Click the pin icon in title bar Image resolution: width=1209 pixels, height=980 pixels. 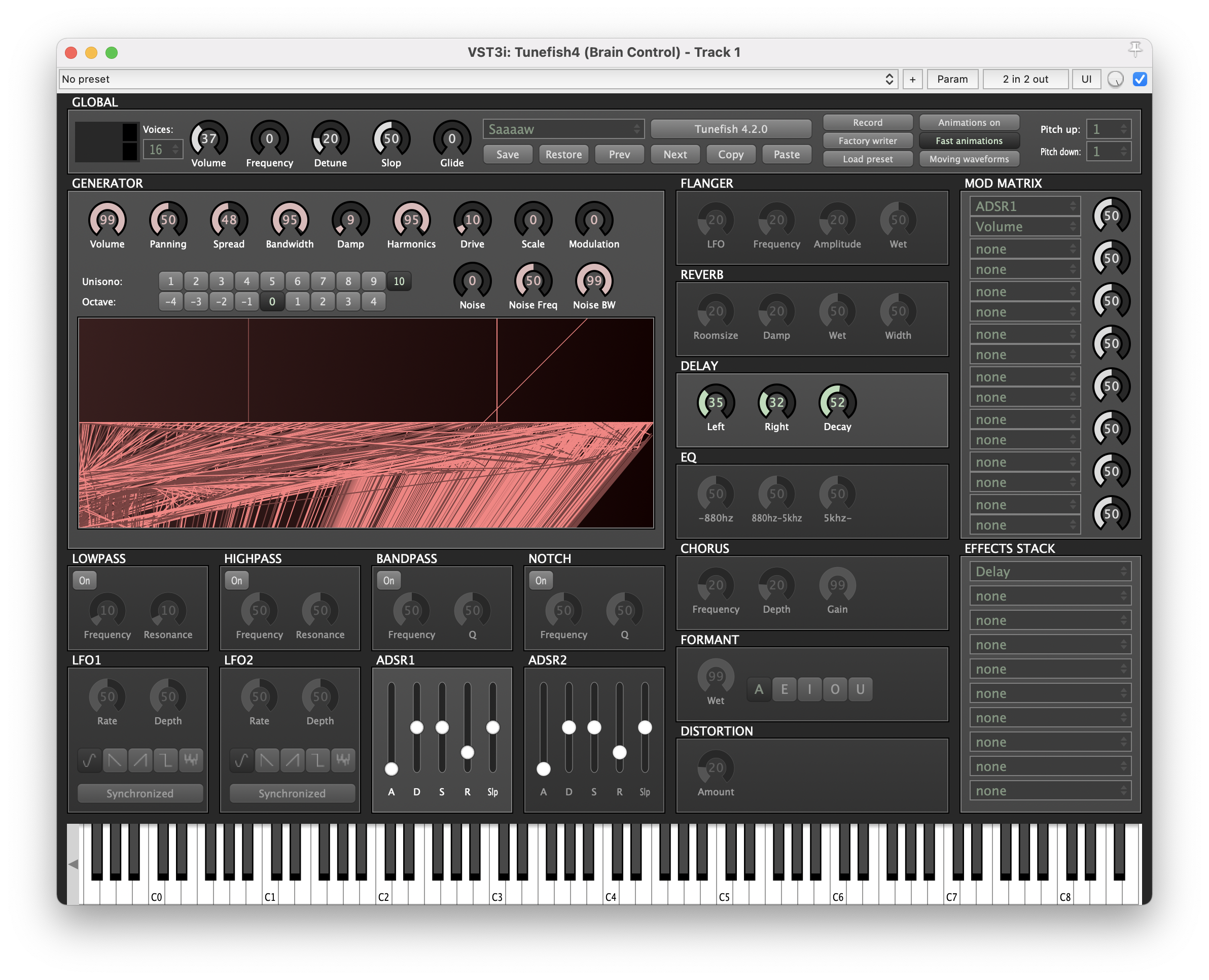(1135, 50)
